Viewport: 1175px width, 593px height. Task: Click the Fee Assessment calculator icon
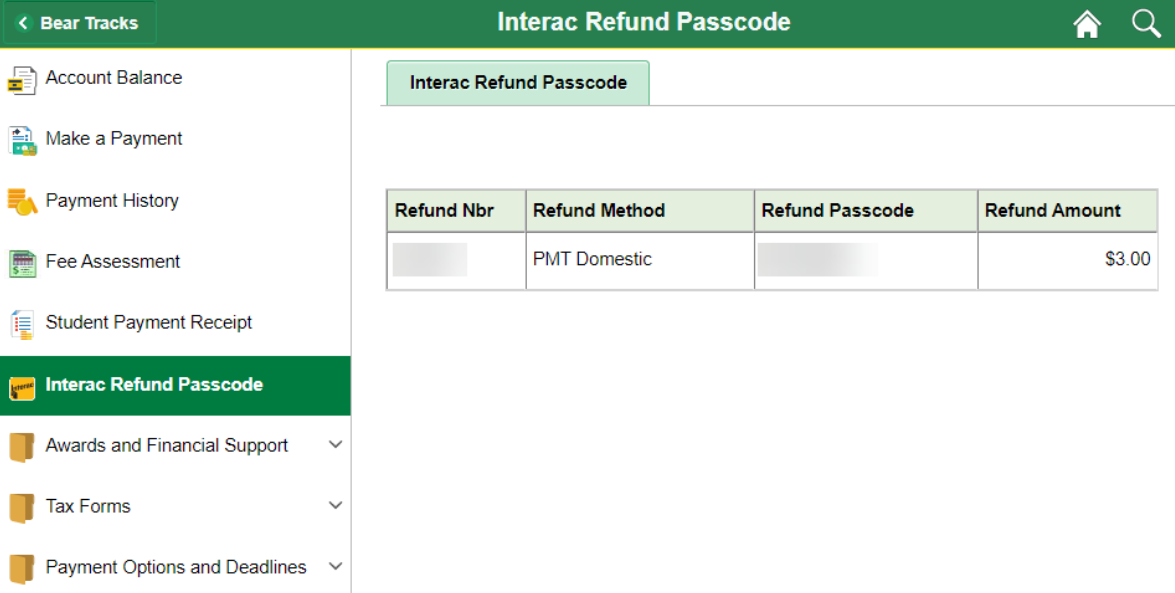(x=22, y=263)
